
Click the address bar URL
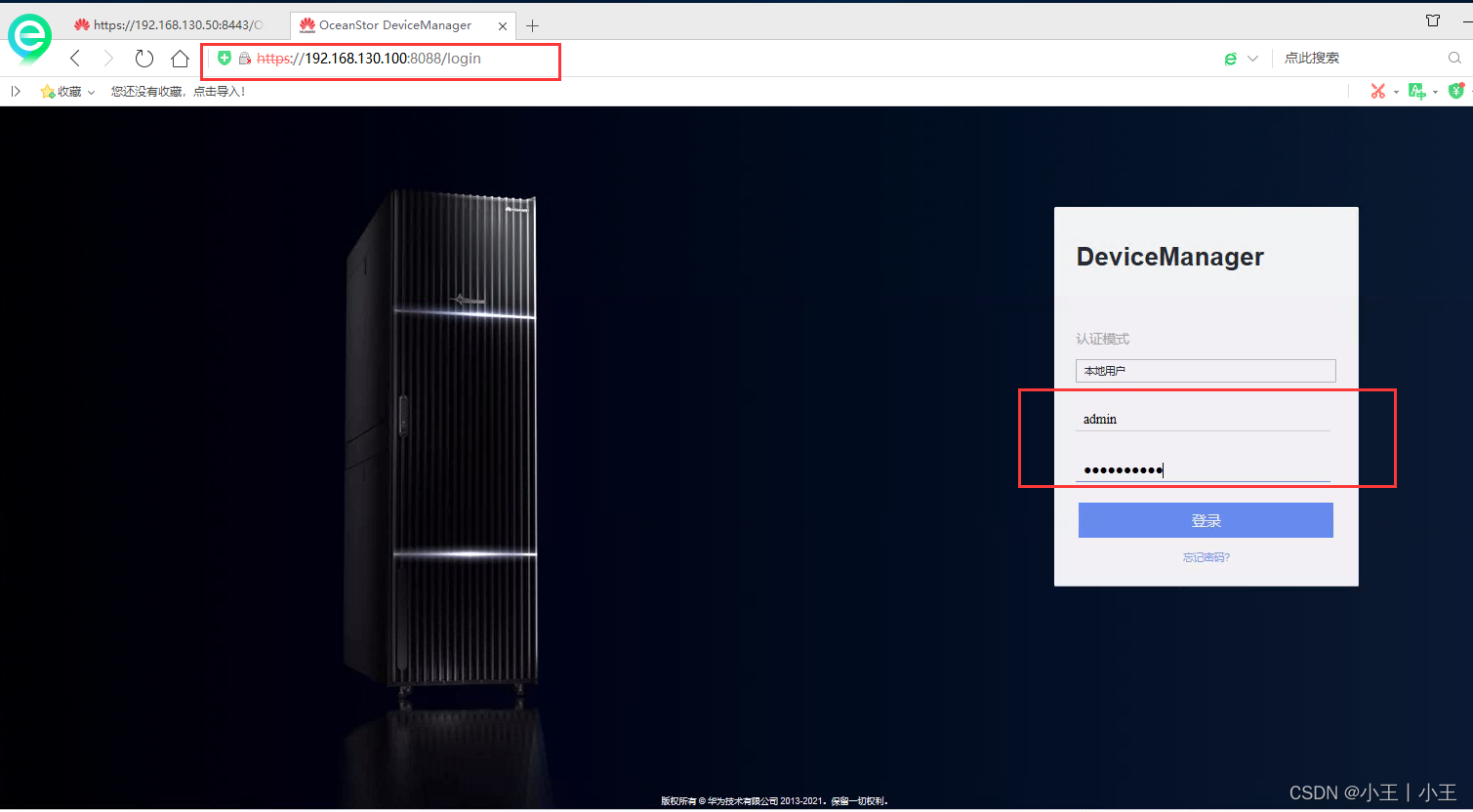pyautogui.click(x=369, y=59)
